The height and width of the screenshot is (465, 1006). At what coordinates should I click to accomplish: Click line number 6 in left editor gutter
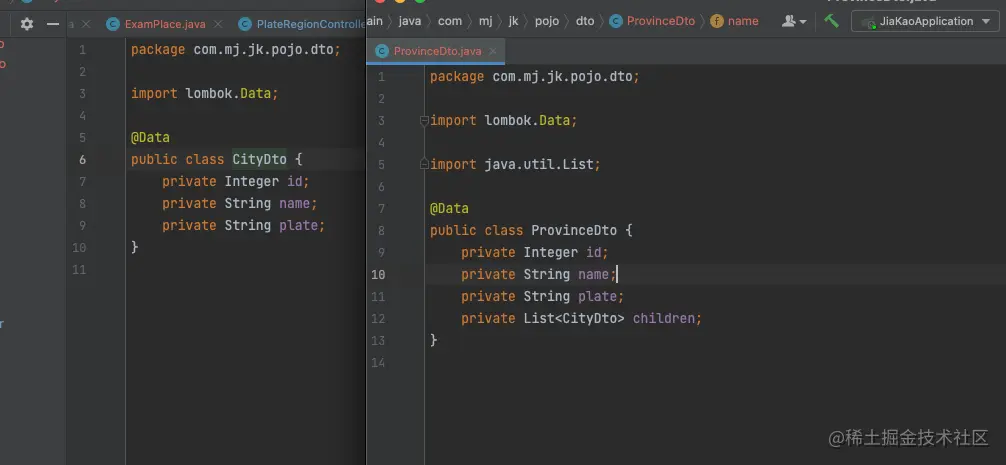coord(82,159)
